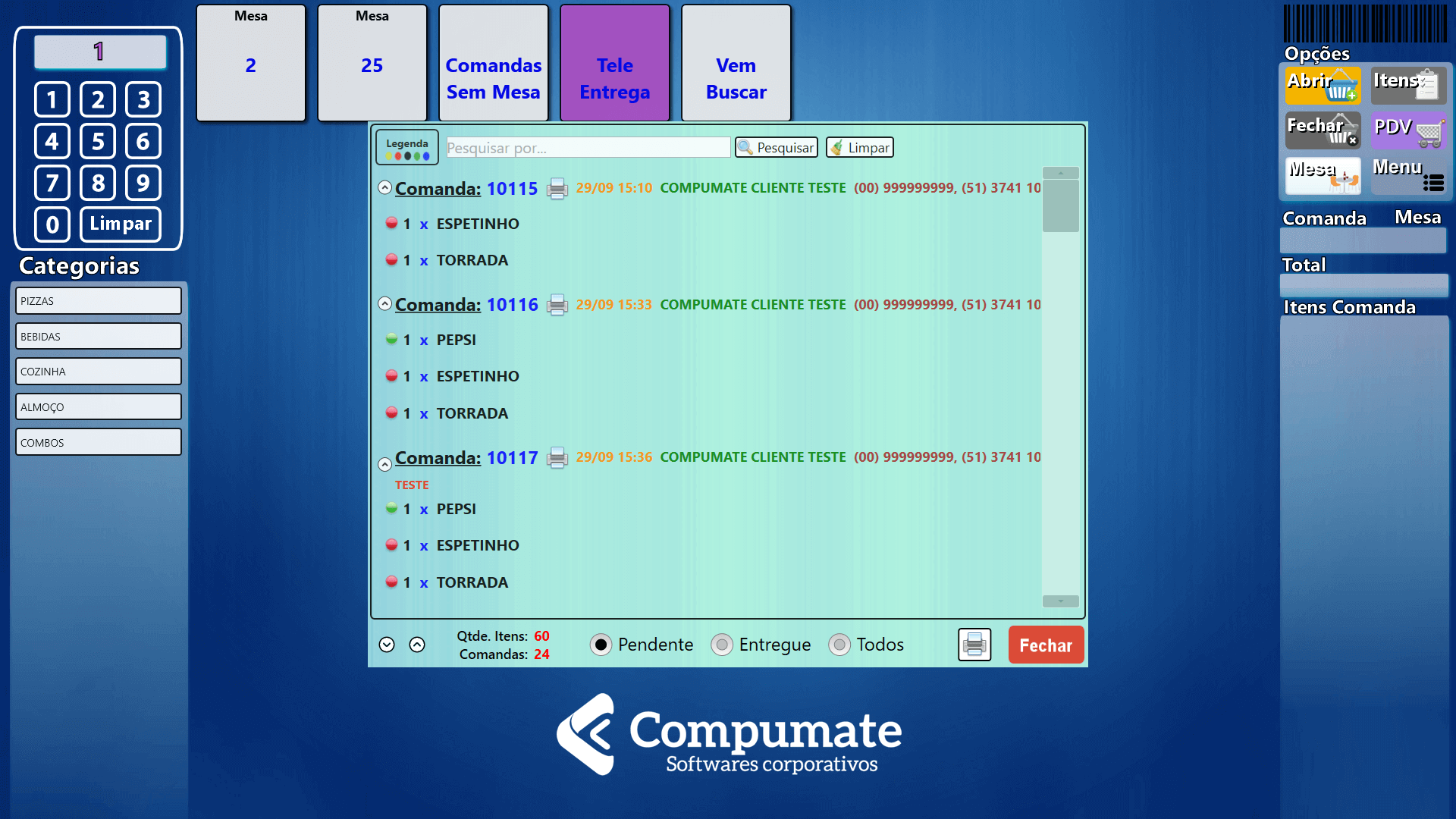The width and height of the screenshot is (1456, 819).
Task: Click keypad digit 7
Action: (52, 183)
